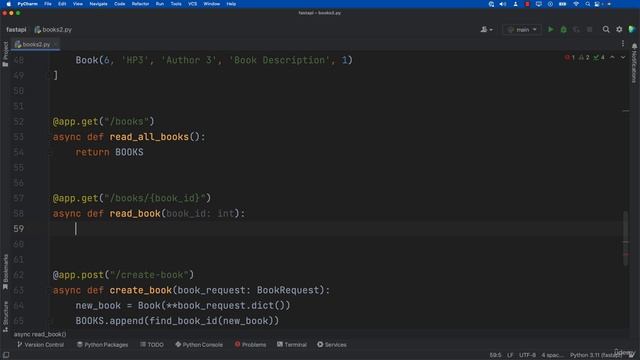
Task: Open Search Everywhere magnifier in toolbar
Action: 606,29
